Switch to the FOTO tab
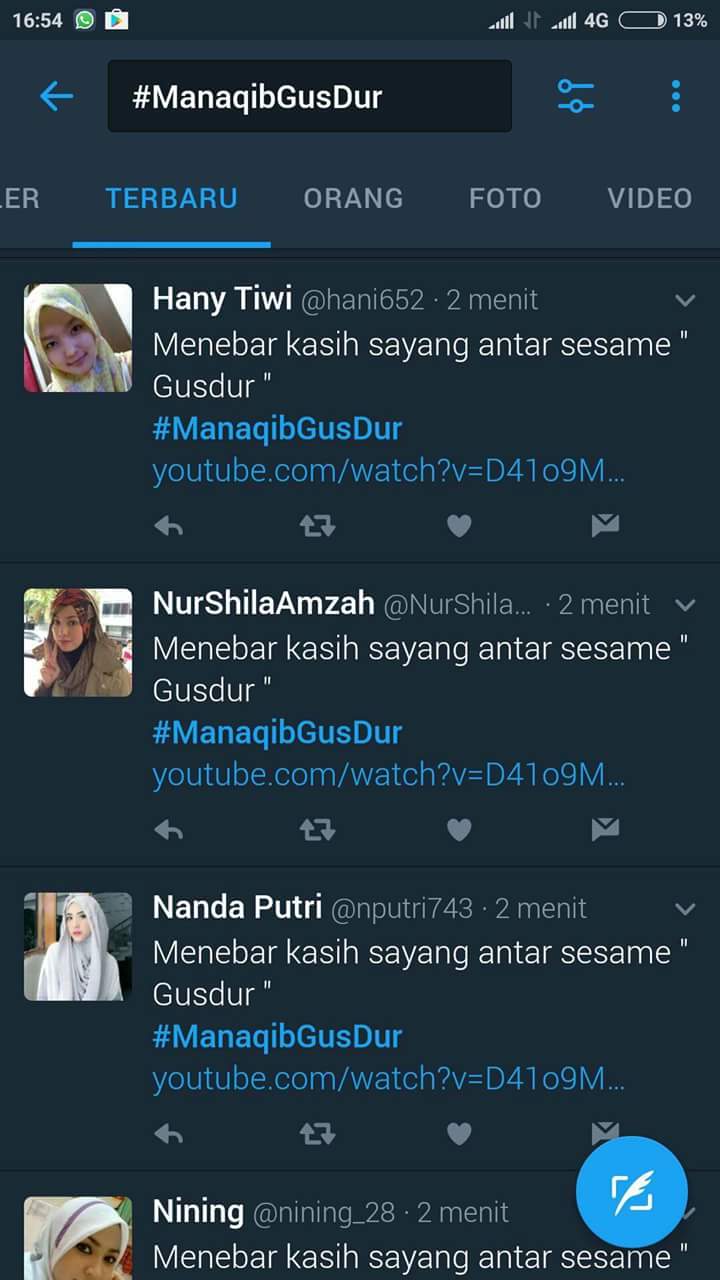720x1280 pixels. pos(505,198)
